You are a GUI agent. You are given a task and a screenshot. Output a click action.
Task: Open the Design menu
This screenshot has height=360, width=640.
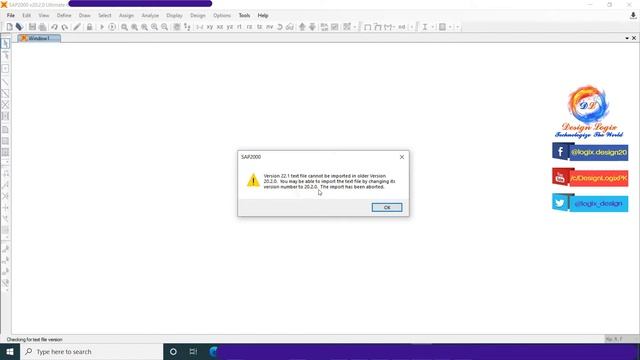(x=198, y=16)
